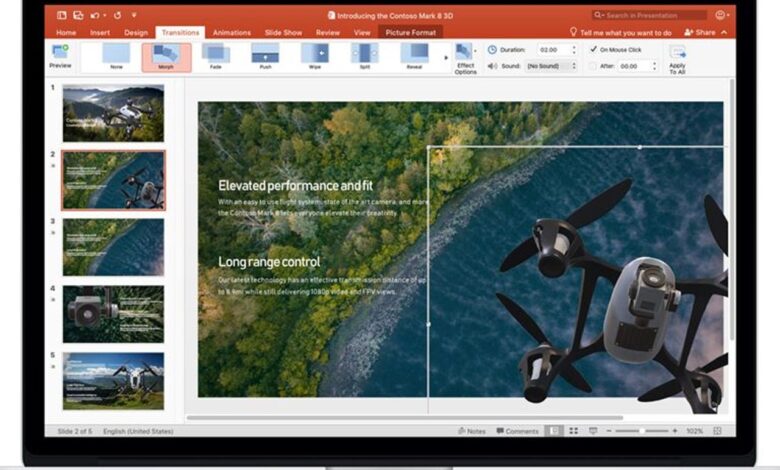Apply the Split transition

coord(365,56)
